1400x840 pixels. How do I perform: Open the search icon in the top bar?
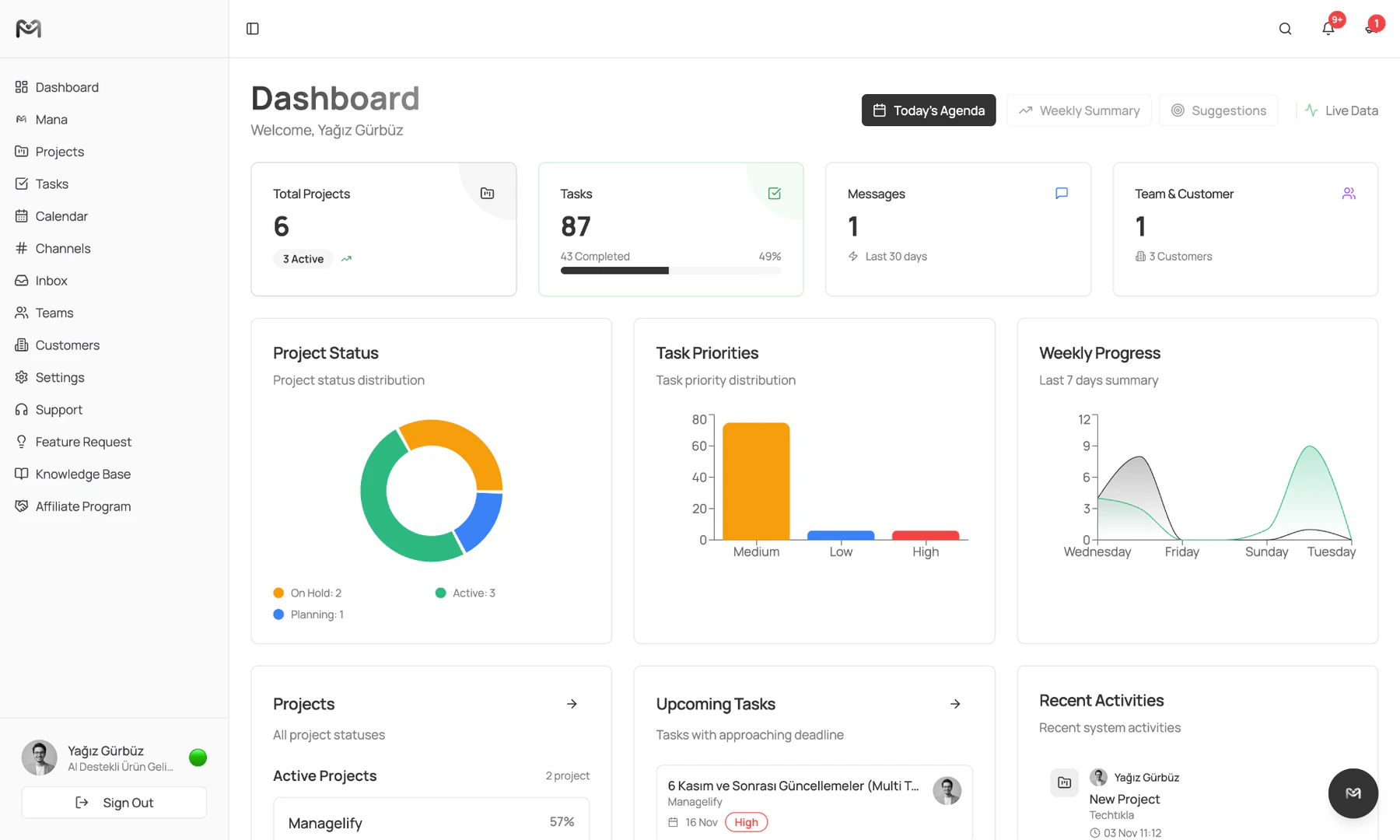[x=1284, y=28]
